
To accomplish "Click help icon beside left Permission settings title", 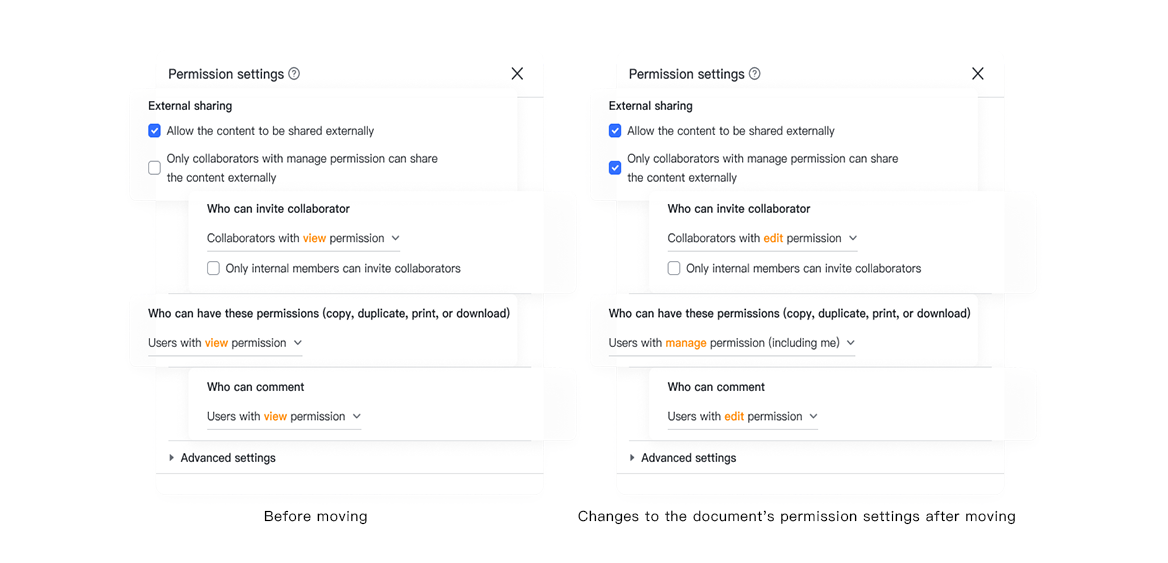I will pyautogui.click(x=294, y=74).
